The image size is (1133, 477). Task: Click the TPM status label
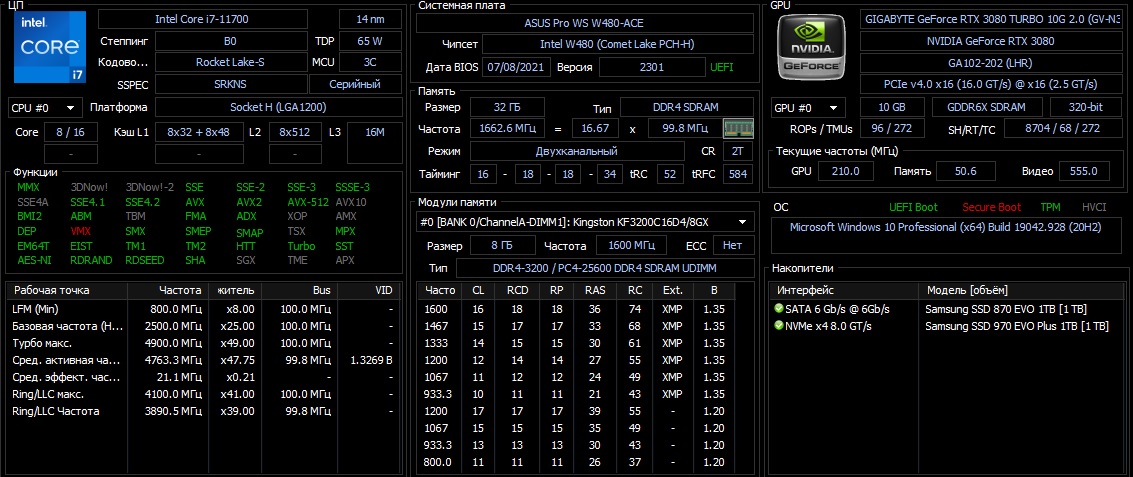1051,207
